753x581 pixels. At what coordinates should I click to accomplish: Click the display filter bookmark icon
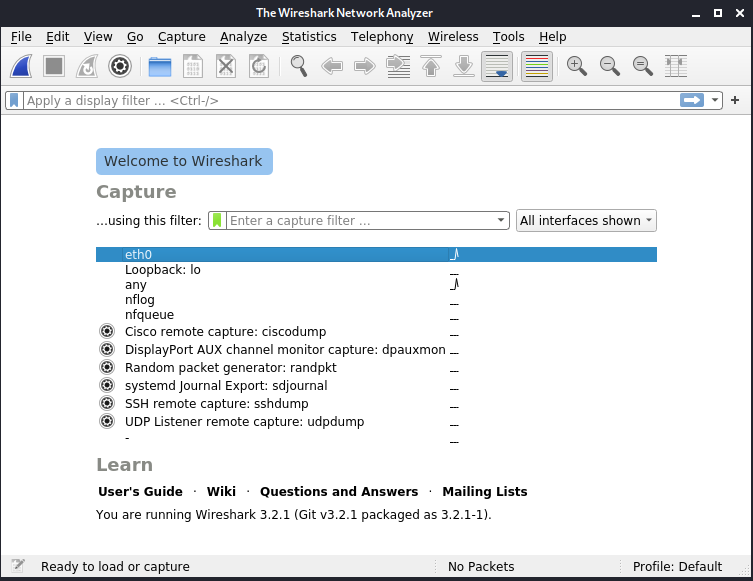point(14,100)
